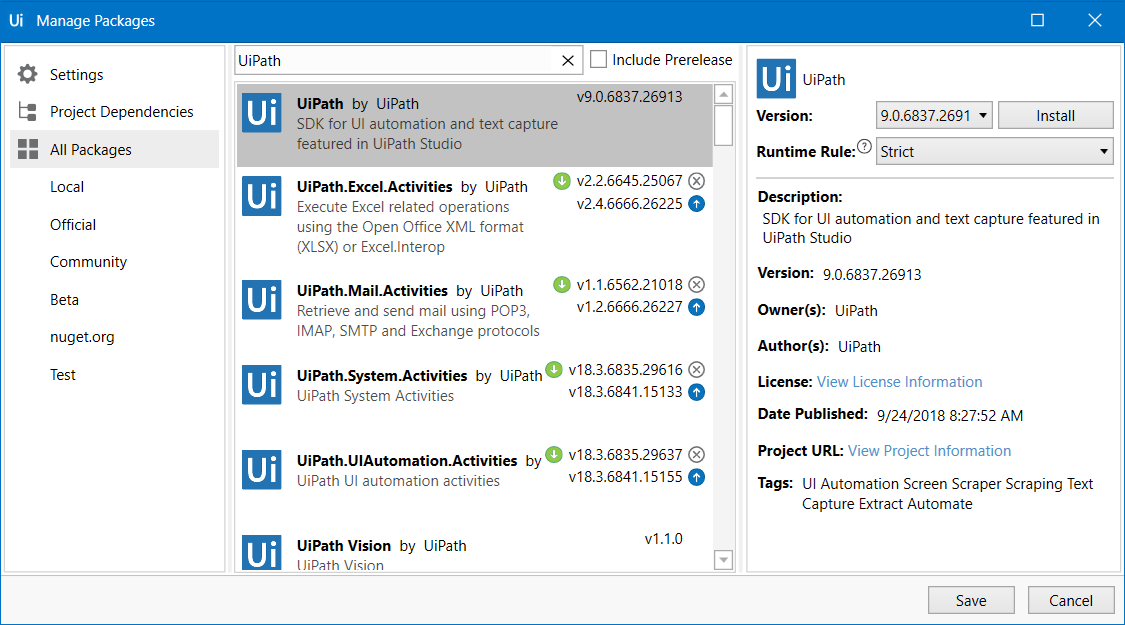Clear the UiPath search text
The height and width of the screenshot is (625, 1125).
coord(567,60)
